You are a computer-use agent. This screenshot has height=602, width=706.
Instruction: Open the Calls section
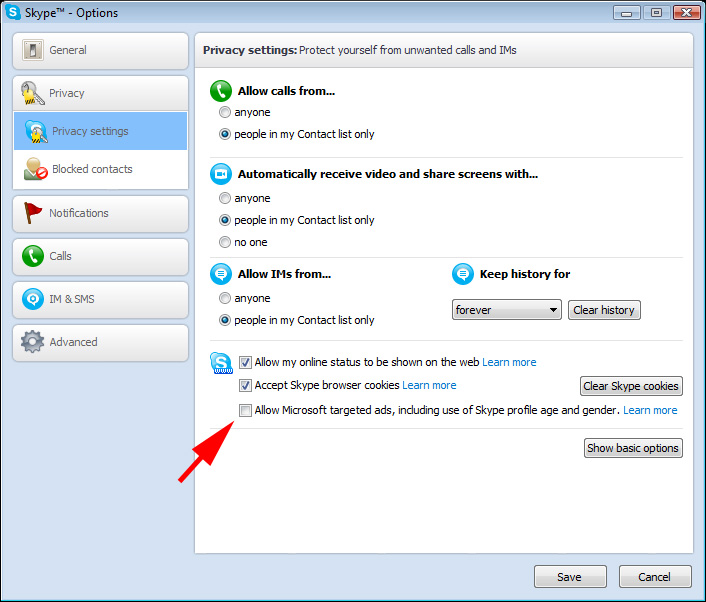(100, 257)
